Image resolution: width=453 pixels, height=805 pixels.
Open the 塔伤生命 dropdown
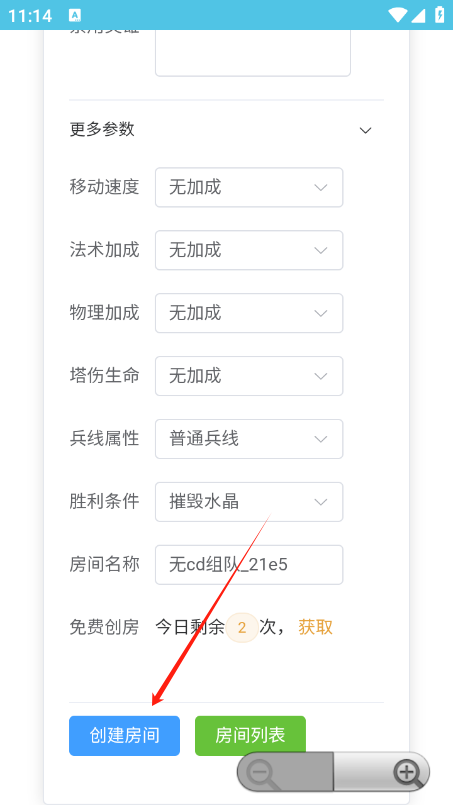(249, 376)
